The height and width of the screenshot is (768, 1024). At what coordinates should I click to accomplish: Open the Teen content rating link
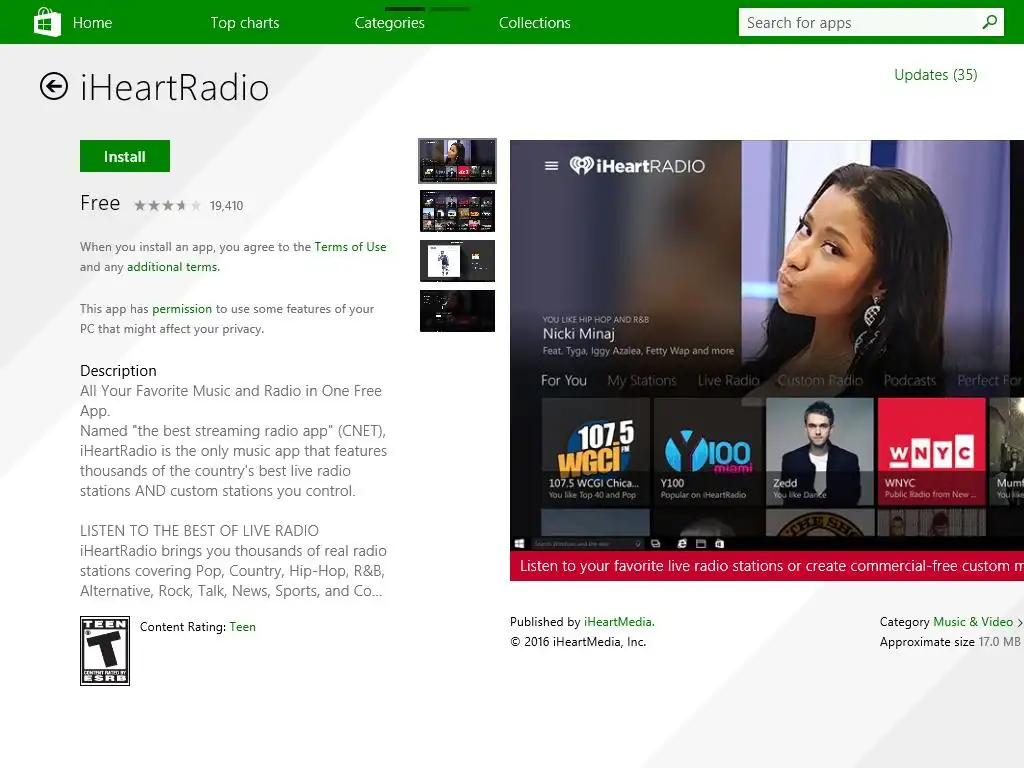point(242,627)
